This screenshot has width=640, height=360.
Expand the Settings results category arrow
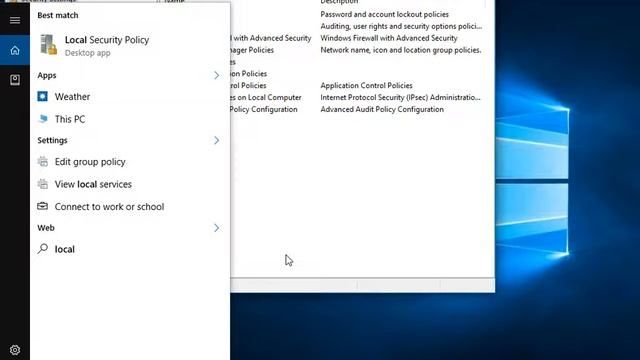click(x=216, y=140)
